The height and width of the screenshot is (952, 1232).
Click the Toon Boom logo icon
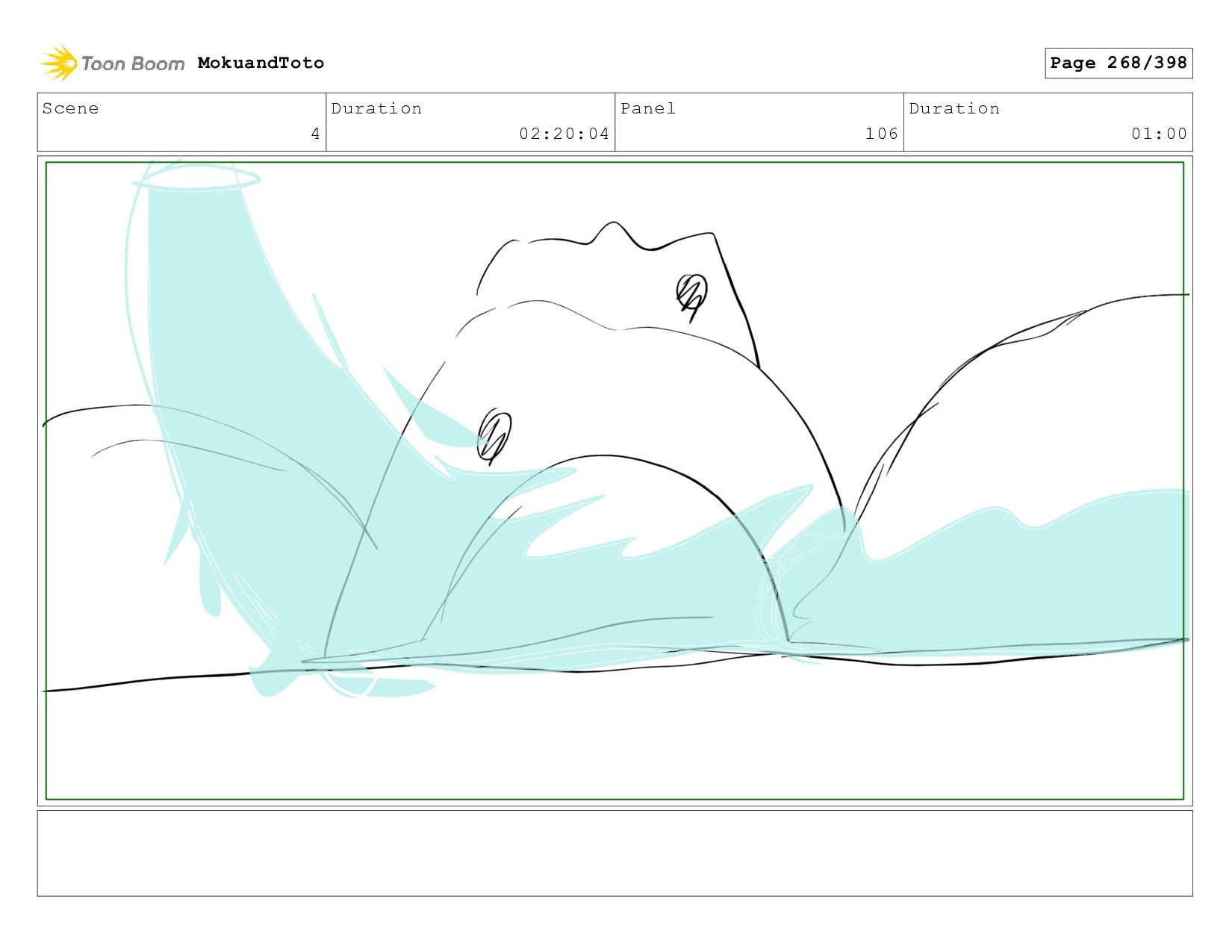pos(59,63)
